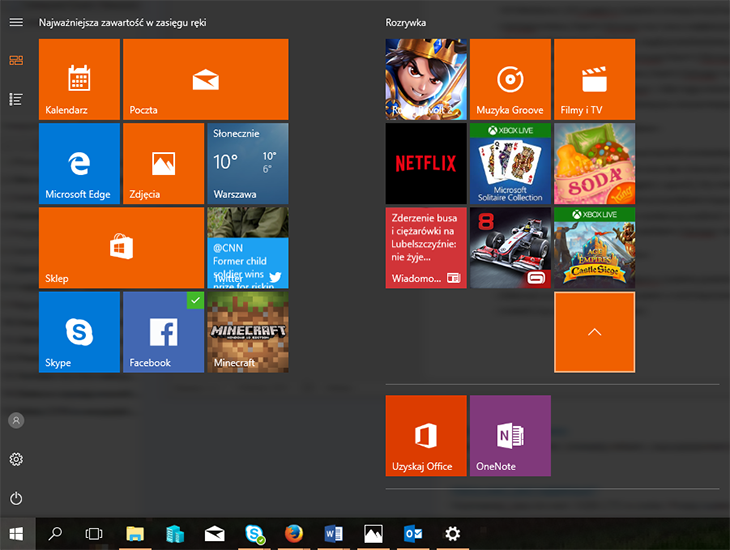Open Word from the taskbar

(334, 534)
